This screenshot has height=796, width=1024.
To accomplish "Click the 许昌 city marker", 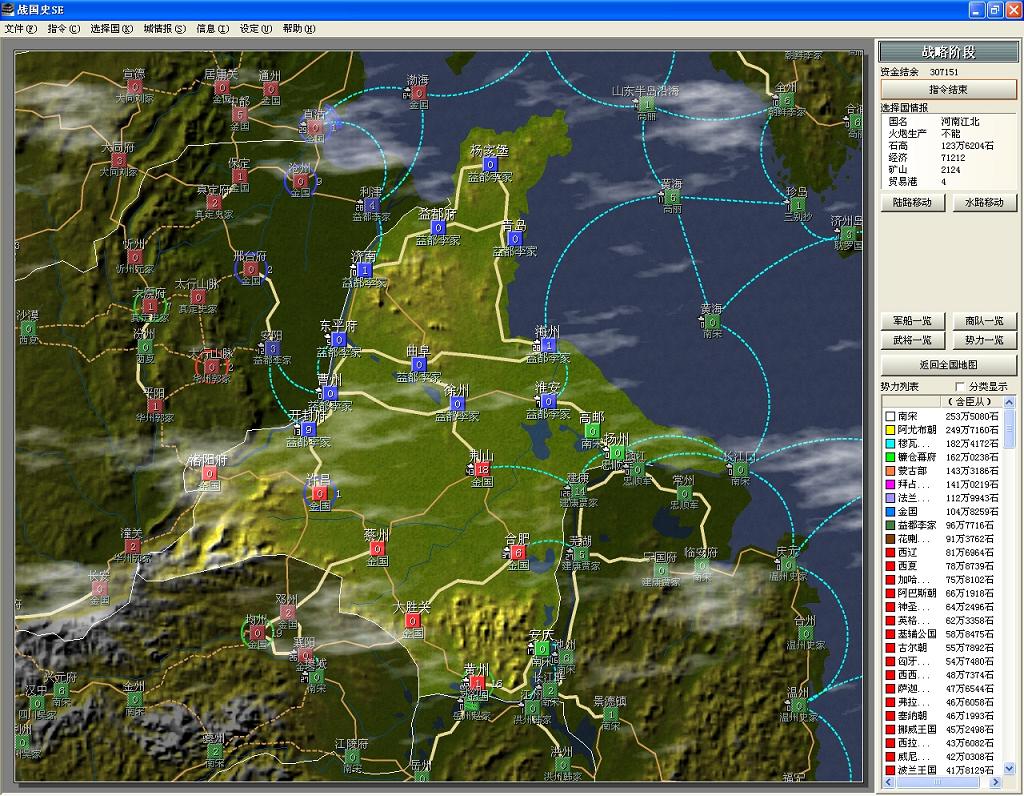I will coord(319,493).
